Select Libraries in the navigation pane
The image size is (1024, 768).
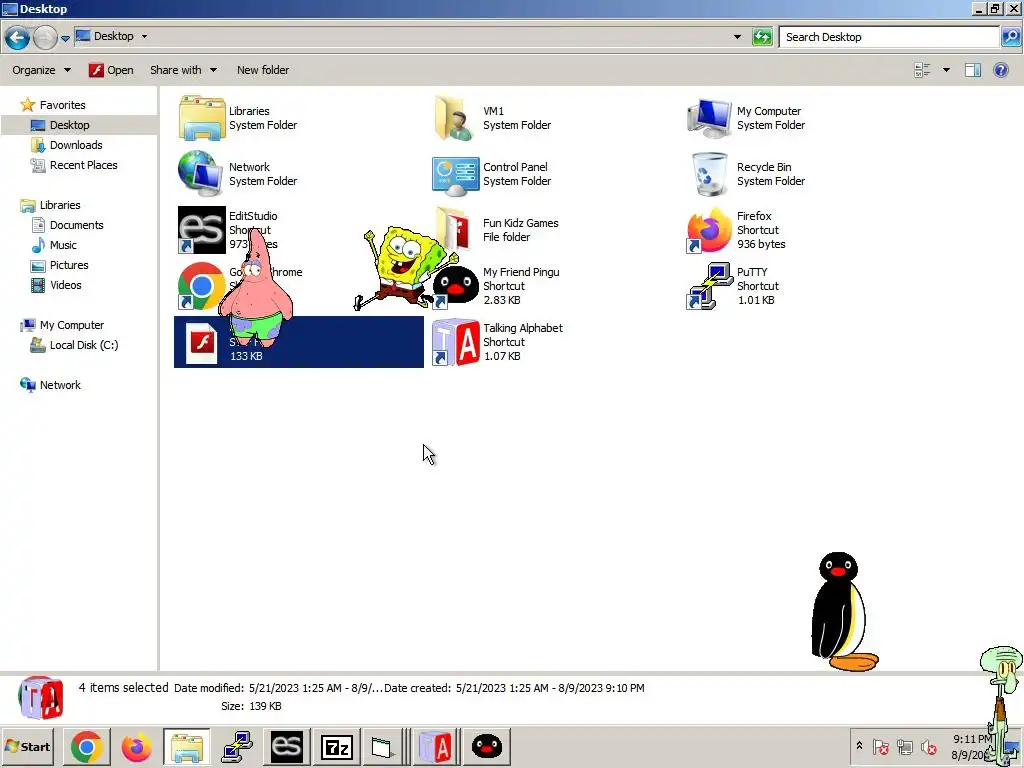[x=50, y=205]
